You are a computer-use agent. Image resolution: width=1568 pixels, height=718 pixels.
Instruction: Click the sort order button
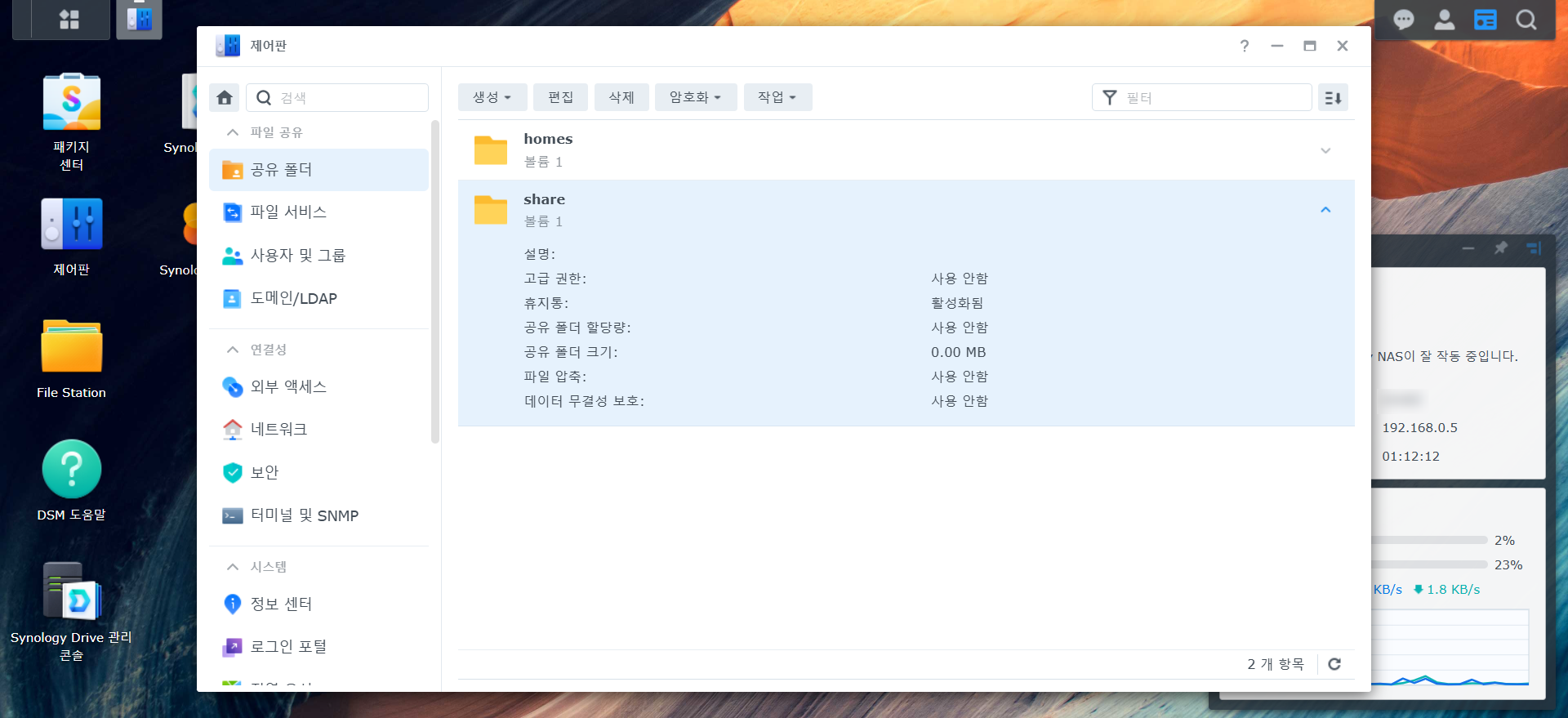[x=1333, y=98]
